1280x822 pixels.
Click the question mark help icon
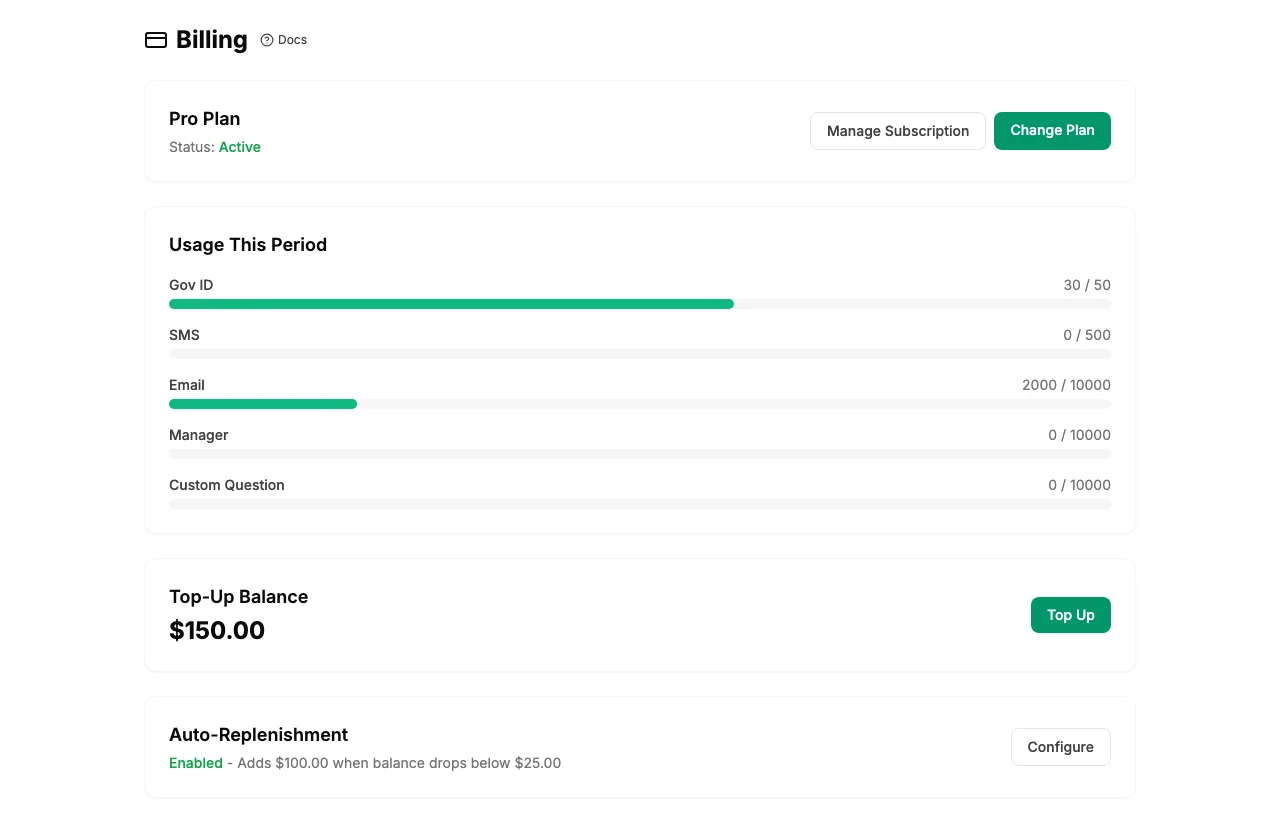265,40
